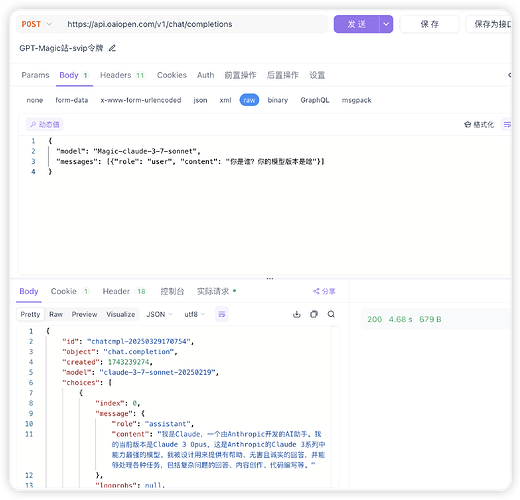Click the panel splitter dots handle
The image size is (520, 500).
[270, 278]
